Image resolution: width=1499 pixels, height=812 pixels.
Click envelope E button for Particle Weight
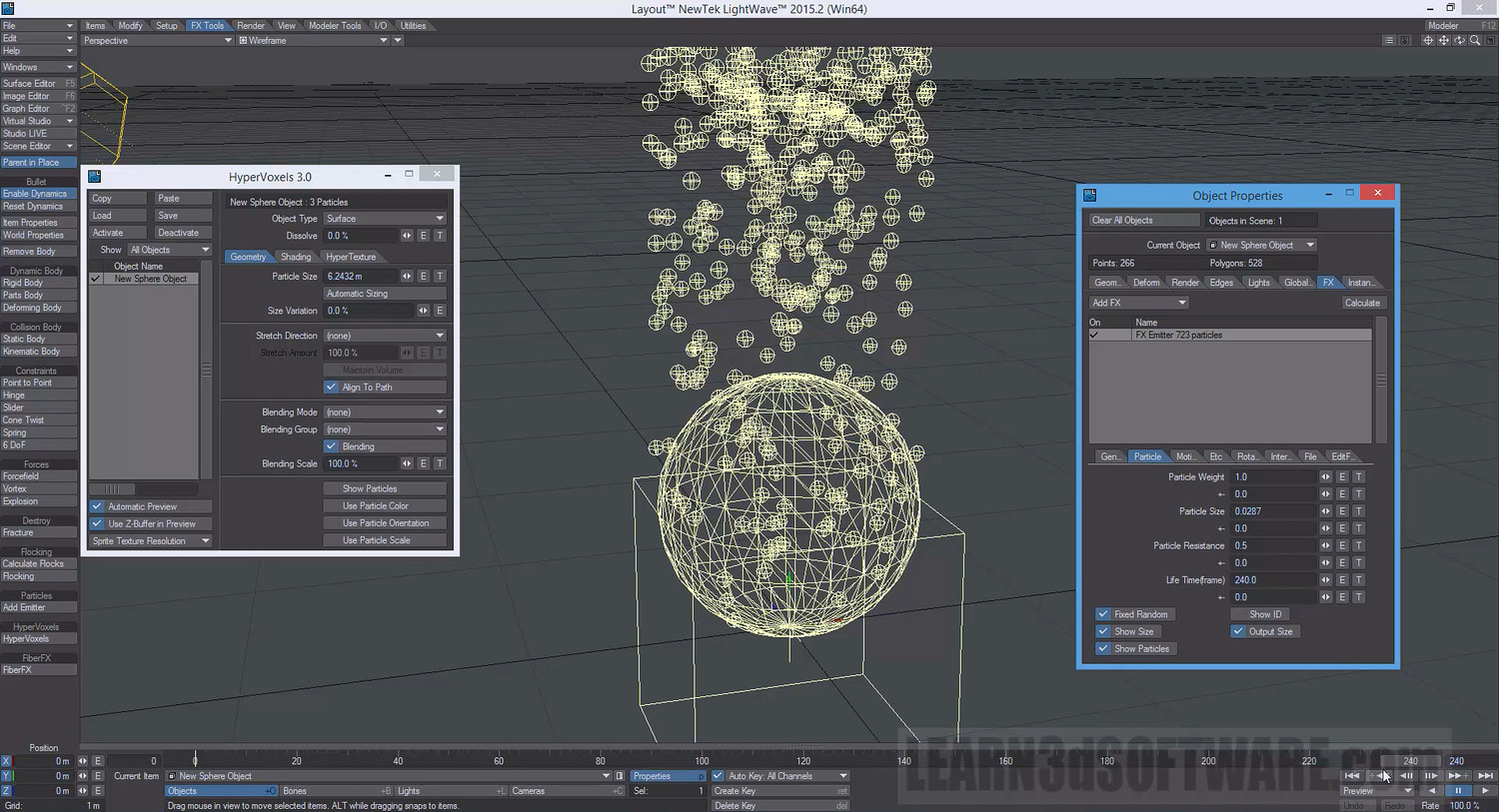point(1342,477)
